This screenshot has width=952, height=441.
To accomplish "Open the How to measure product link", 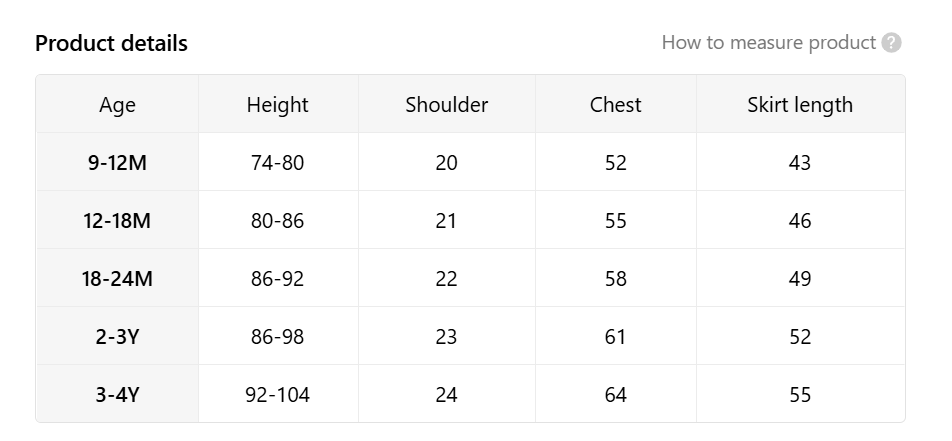I will click(768, 43).
